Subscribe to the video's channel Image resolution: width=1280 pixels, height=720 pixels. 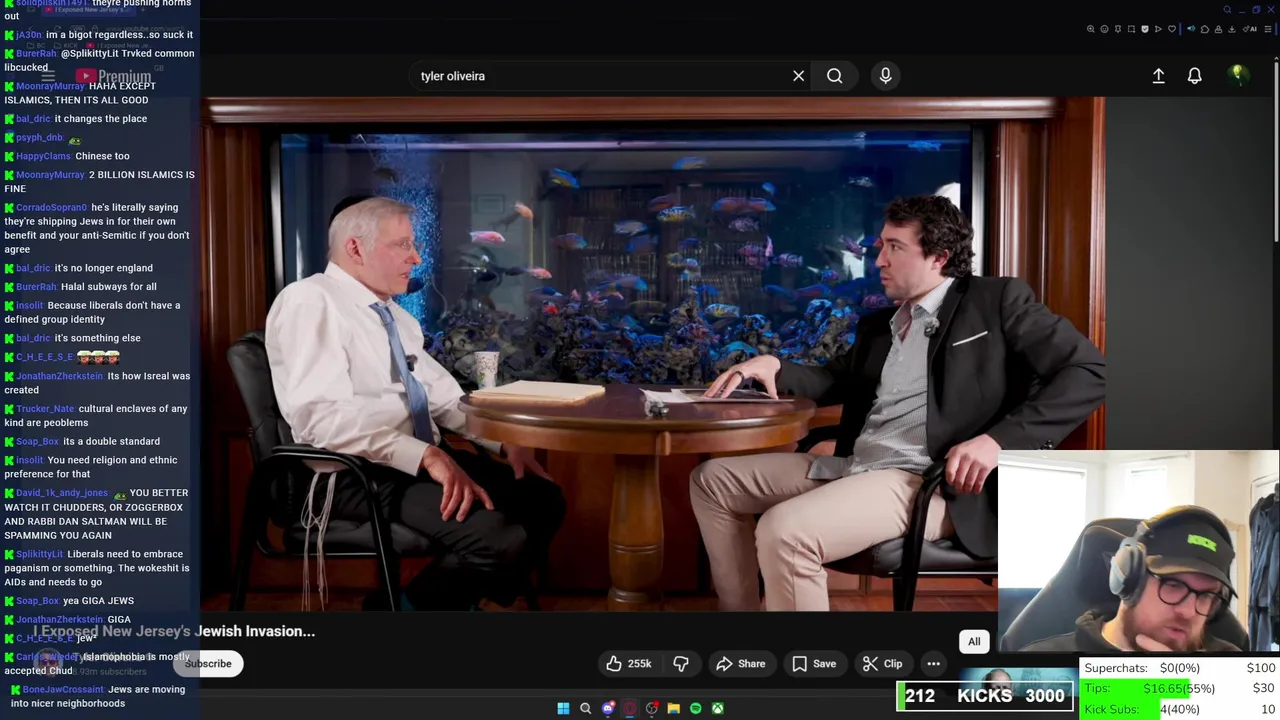point(208,664)
